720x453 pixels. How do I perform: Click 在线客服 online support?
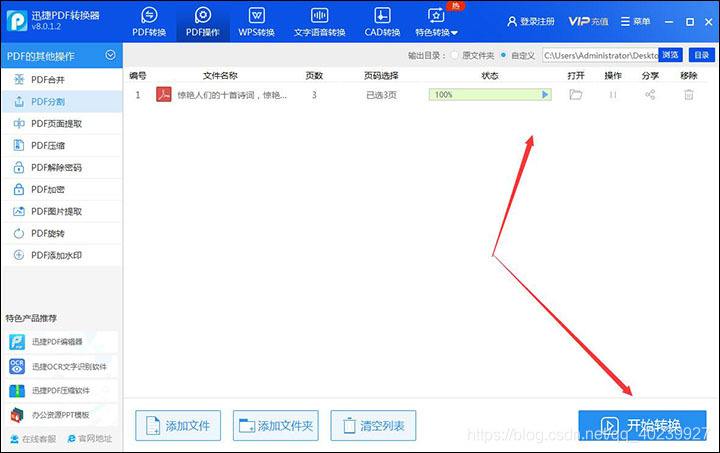pyautogui.click(x=33, y=439)
